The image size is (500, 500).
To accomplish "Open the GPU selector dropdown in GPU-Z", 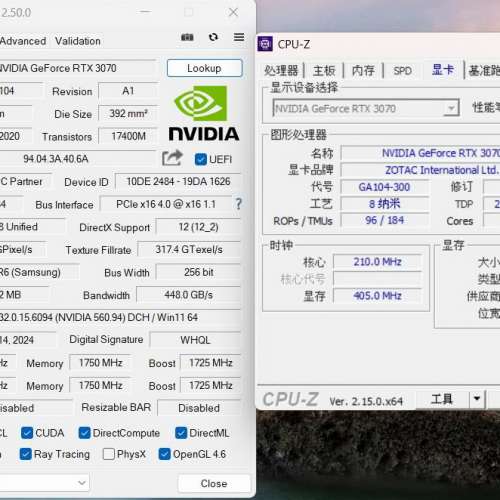I will [44, 482].
